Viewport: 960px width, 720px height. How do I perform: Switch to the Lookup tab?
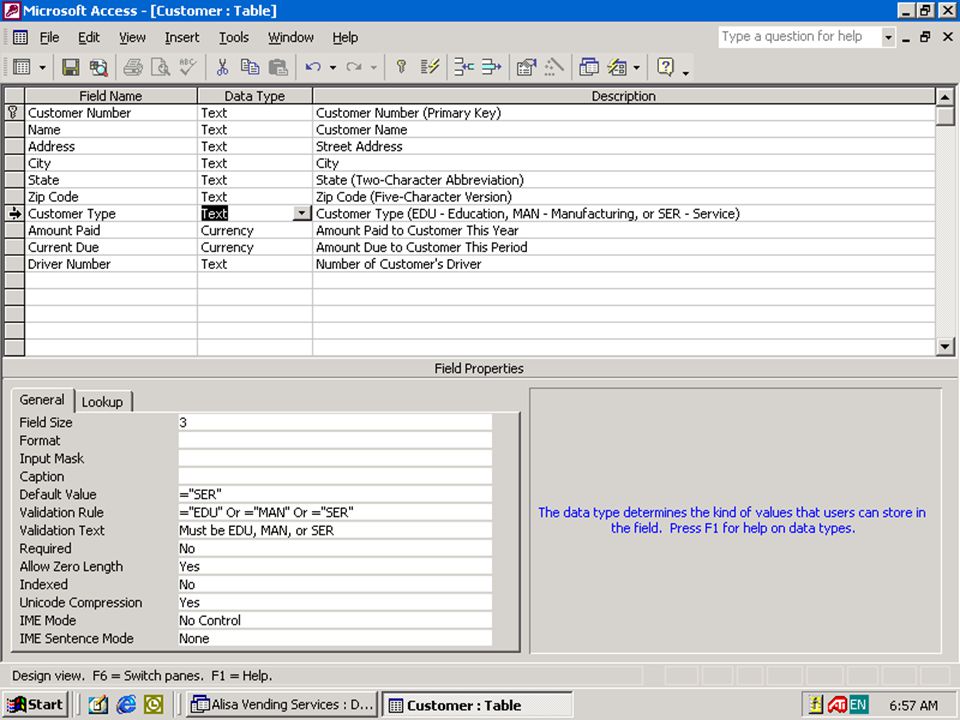tap(102, 402)
